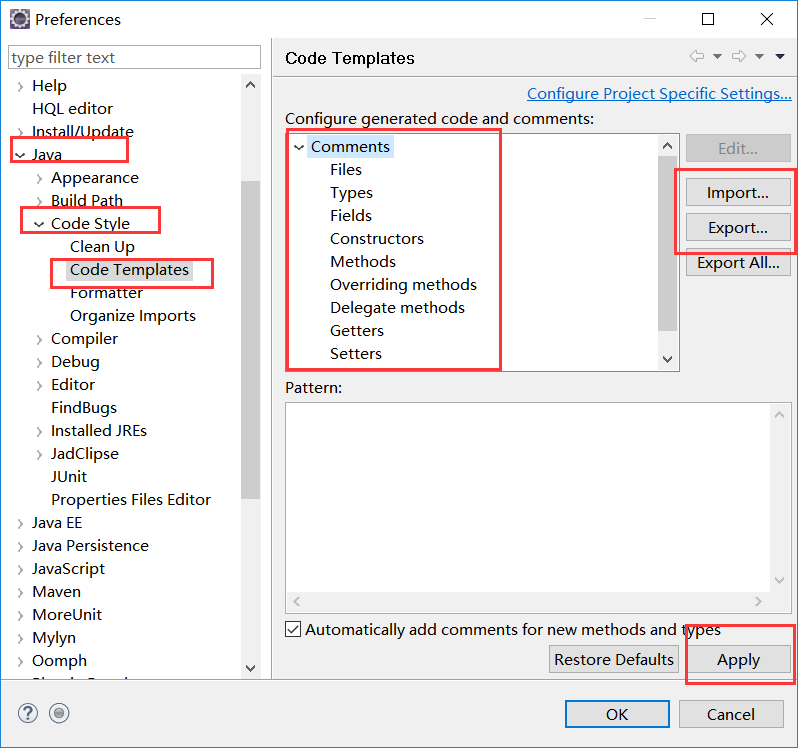Image resolution: width=798 pixels, height=748 pixels.
Task: Select Delegate methods template
Action: (397, 308)
